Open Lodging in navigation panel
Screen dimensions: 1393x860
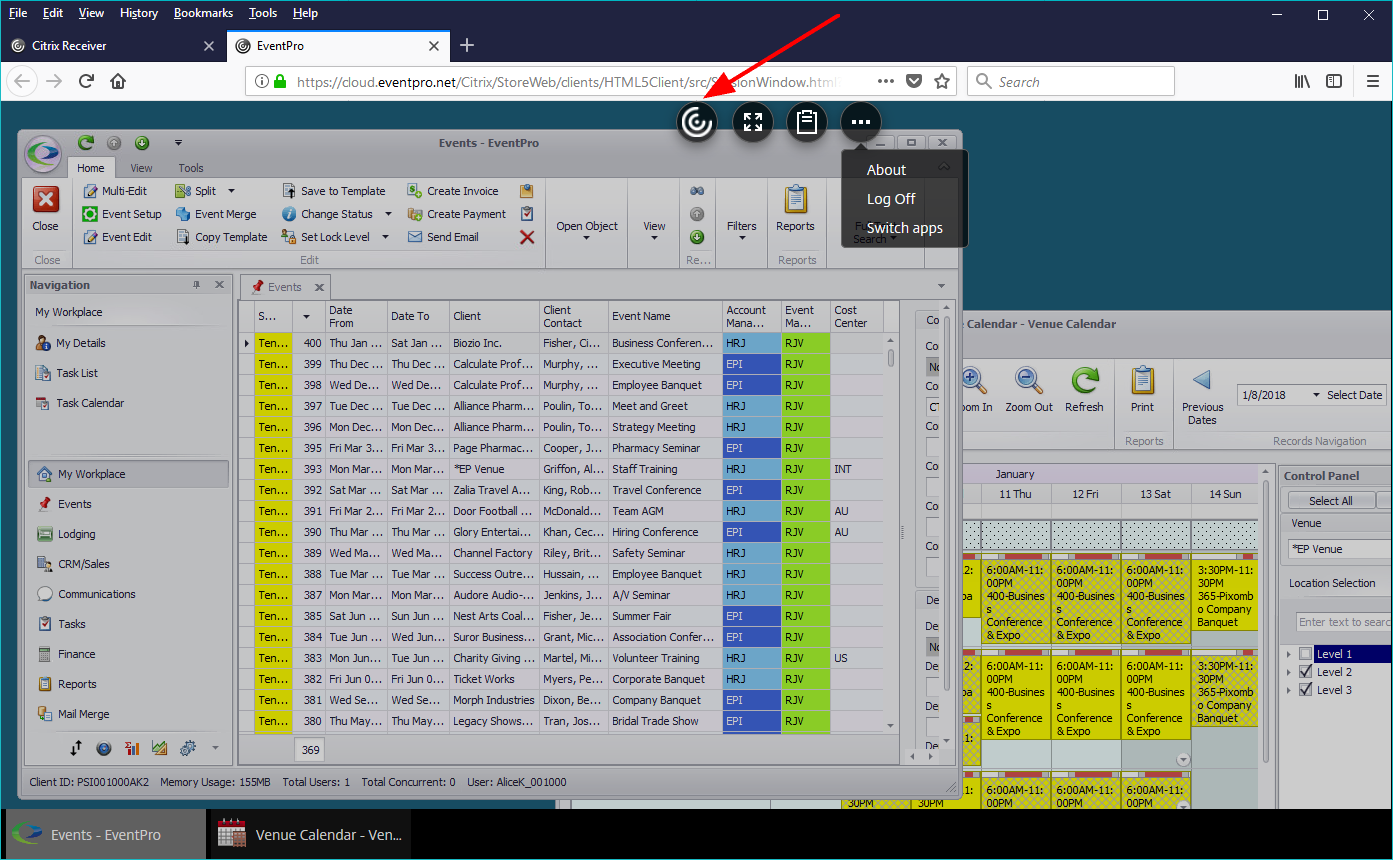(x=77, y=534)
